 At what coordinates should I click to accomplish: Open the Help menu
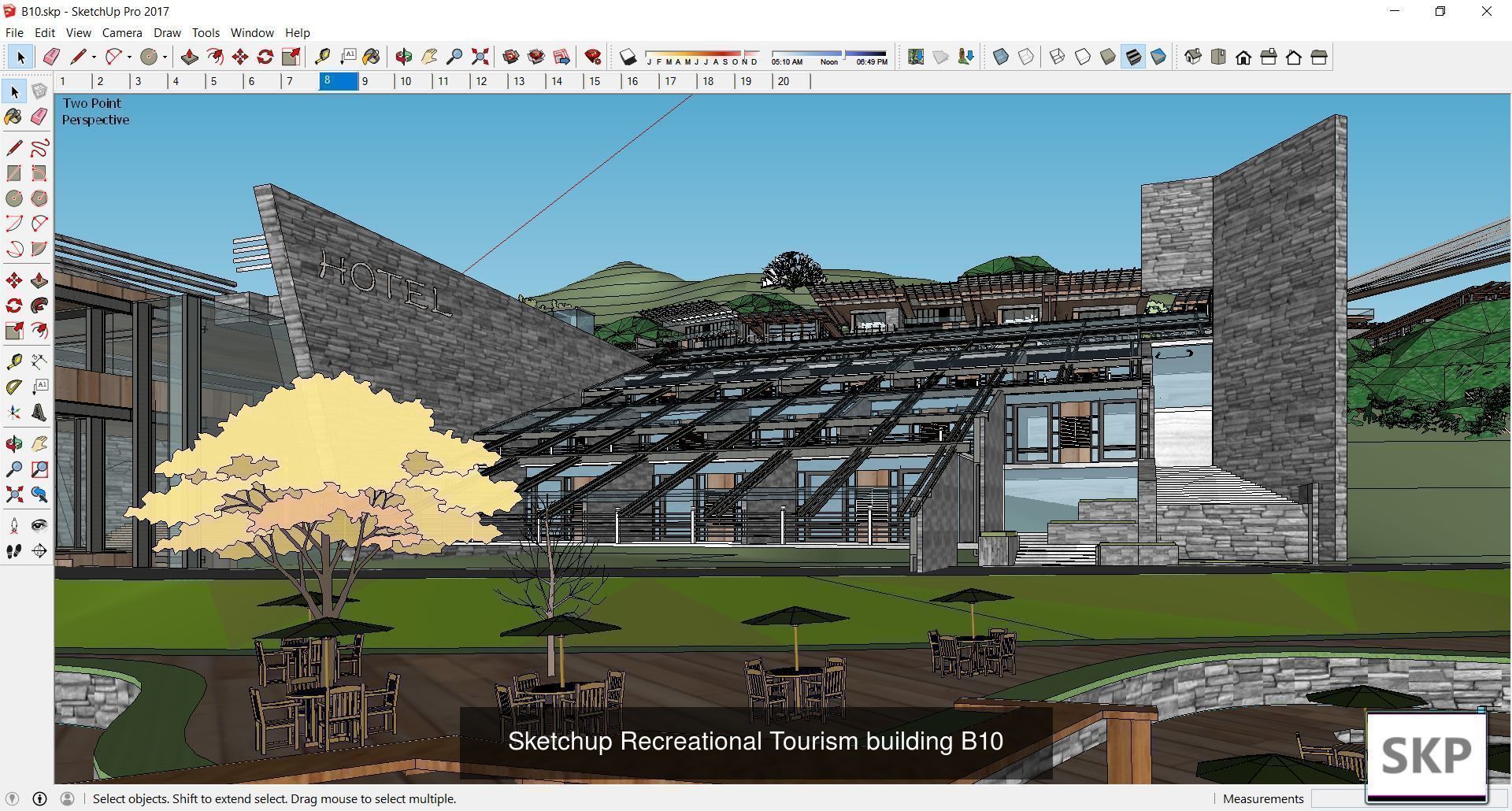pos(297,33)
